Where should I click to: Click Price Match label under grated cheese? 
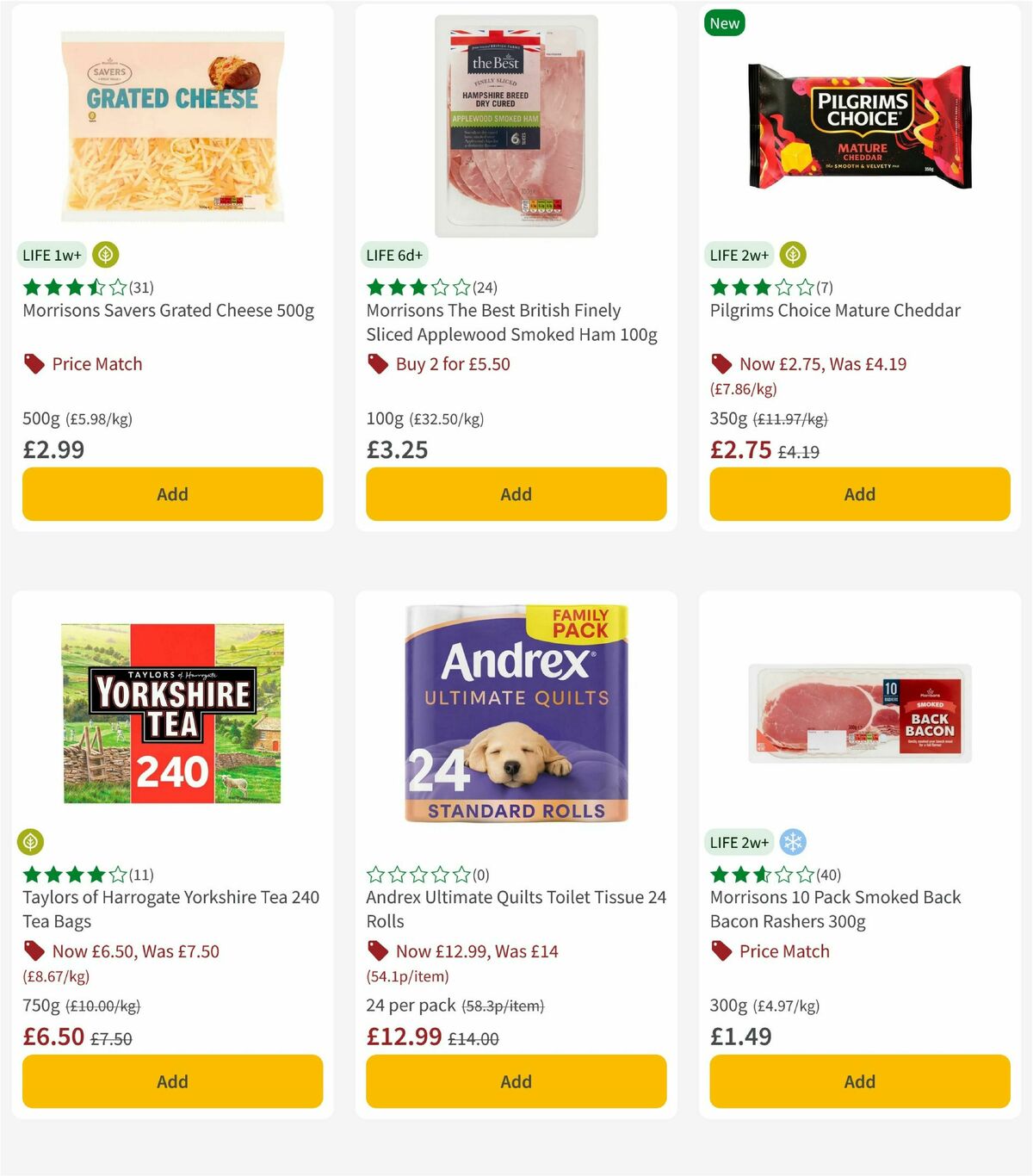tap(96, 363)
